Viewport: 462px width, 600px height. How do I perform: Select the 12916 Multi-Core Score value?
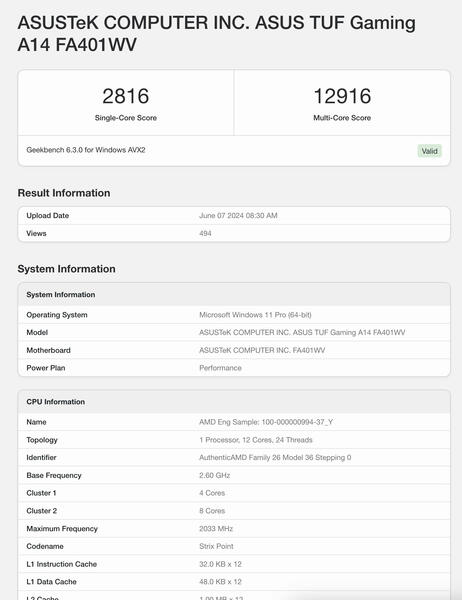(342, 96)
